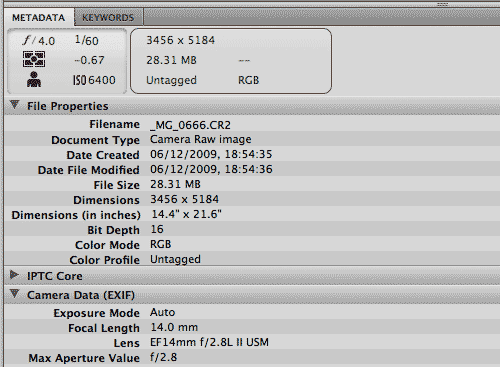Expand the IPTC Core section
This screenshot has height=367, width=500.
point(14,275)
